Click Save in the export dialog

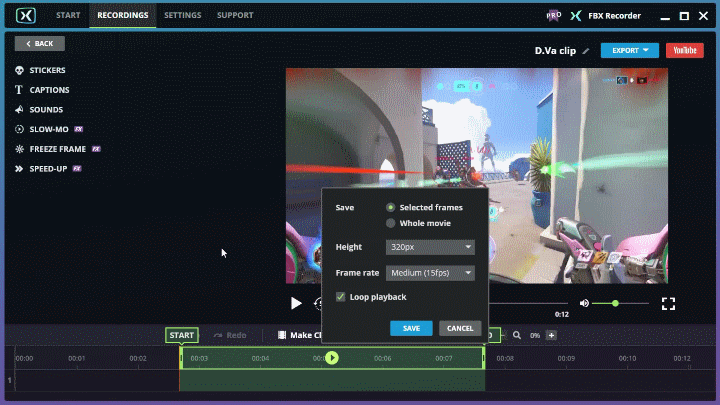[x=411, y=328]
